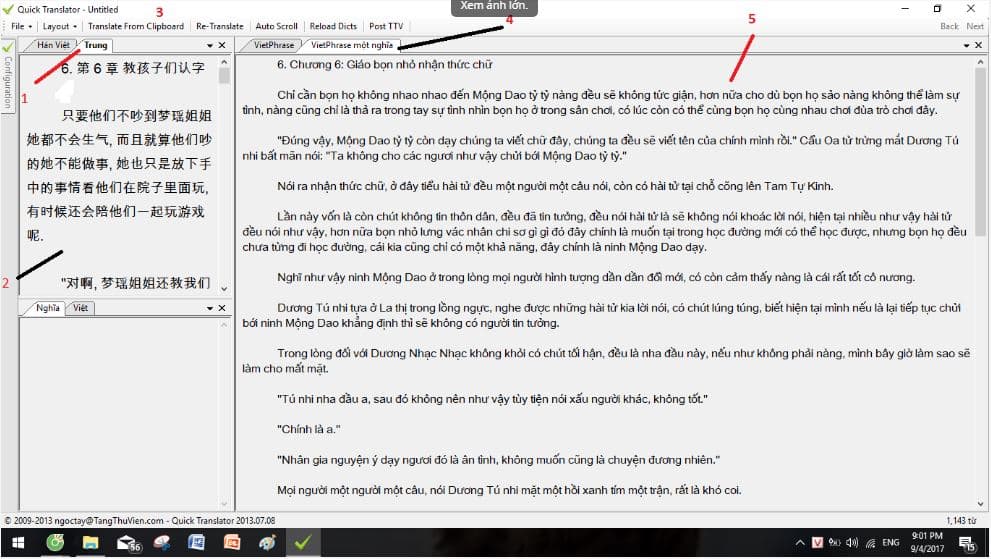Open the Nghĩa tab
991x559 pixels.
[x=47, y=308]
